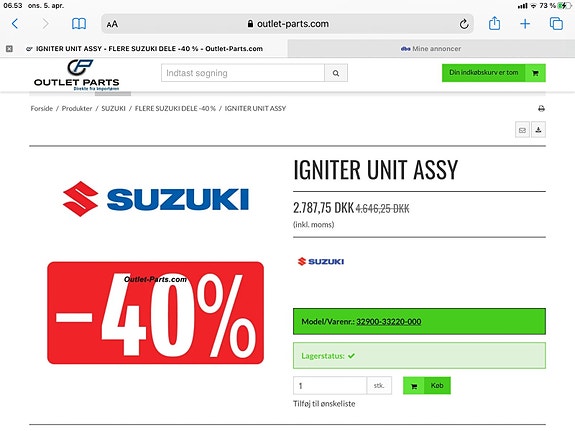Click the Køb buy button
This screenshot has width=575, height=431.
pyautogui.click(x=427, y=386)
